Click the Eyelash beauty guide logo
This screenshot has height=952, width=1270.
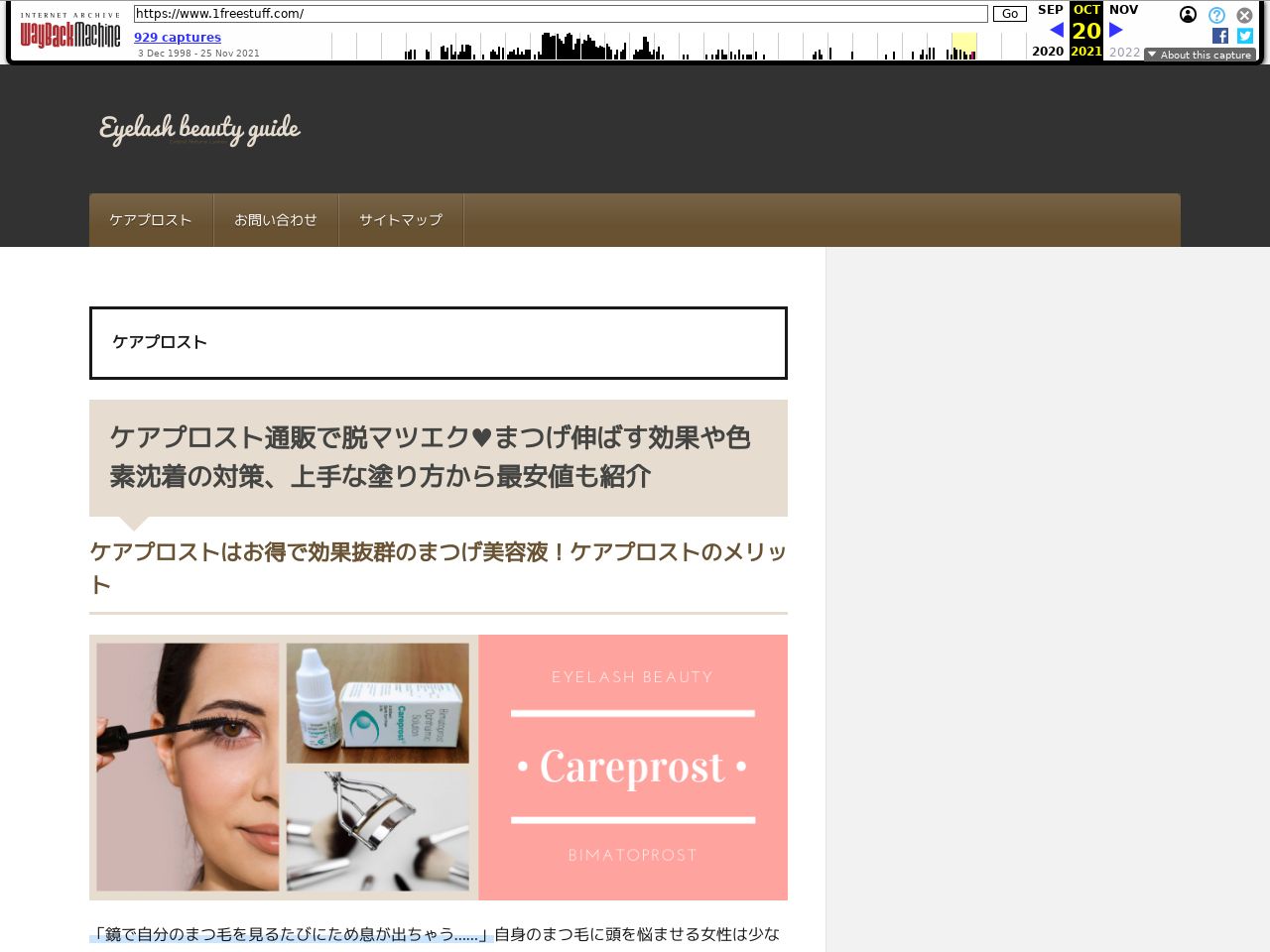pyautogui.click(x=199, y=129)
